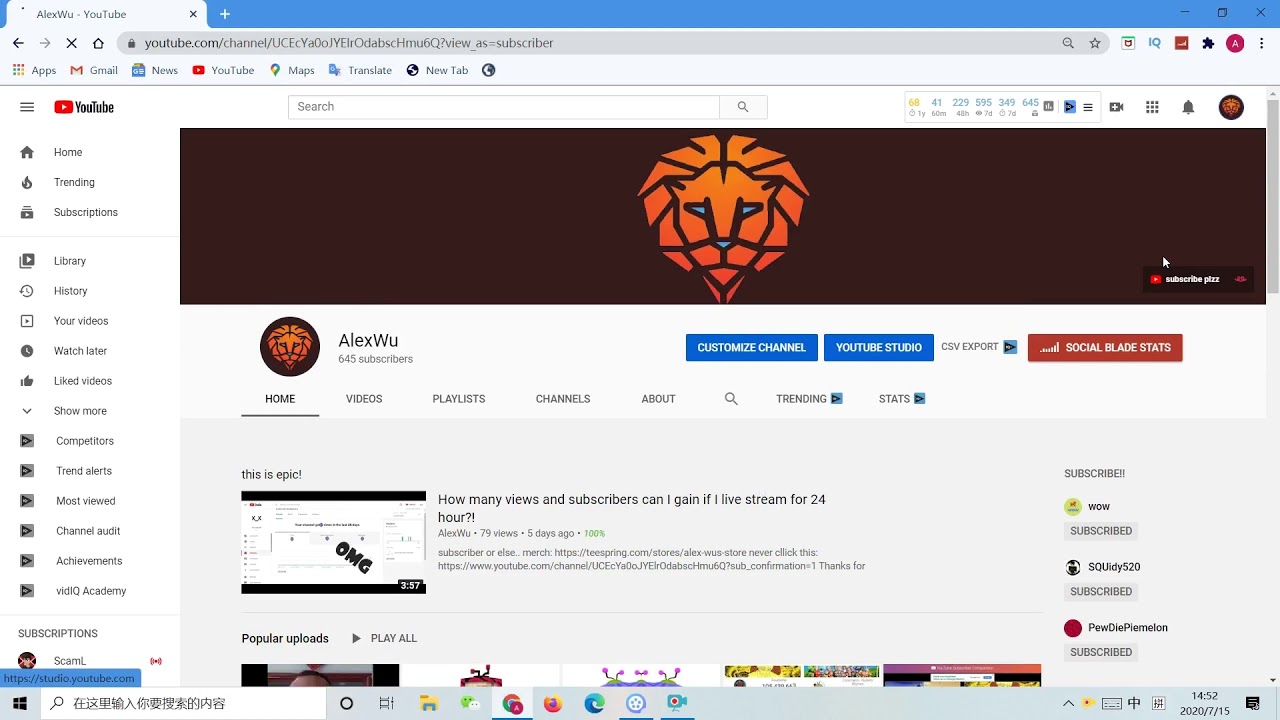
Task: Open vidIQ Channel audit
Action: (90, 531)
